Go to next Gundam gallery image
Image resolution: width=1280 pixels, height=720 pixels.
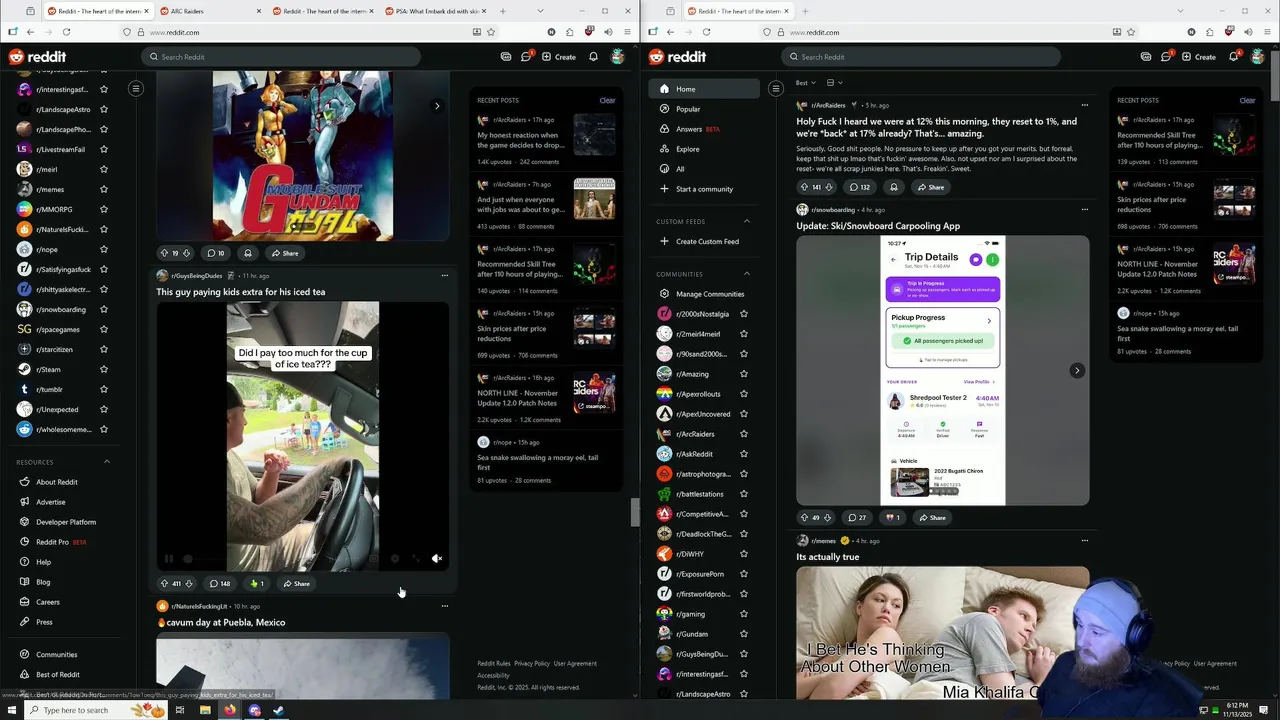coord(437,106)
